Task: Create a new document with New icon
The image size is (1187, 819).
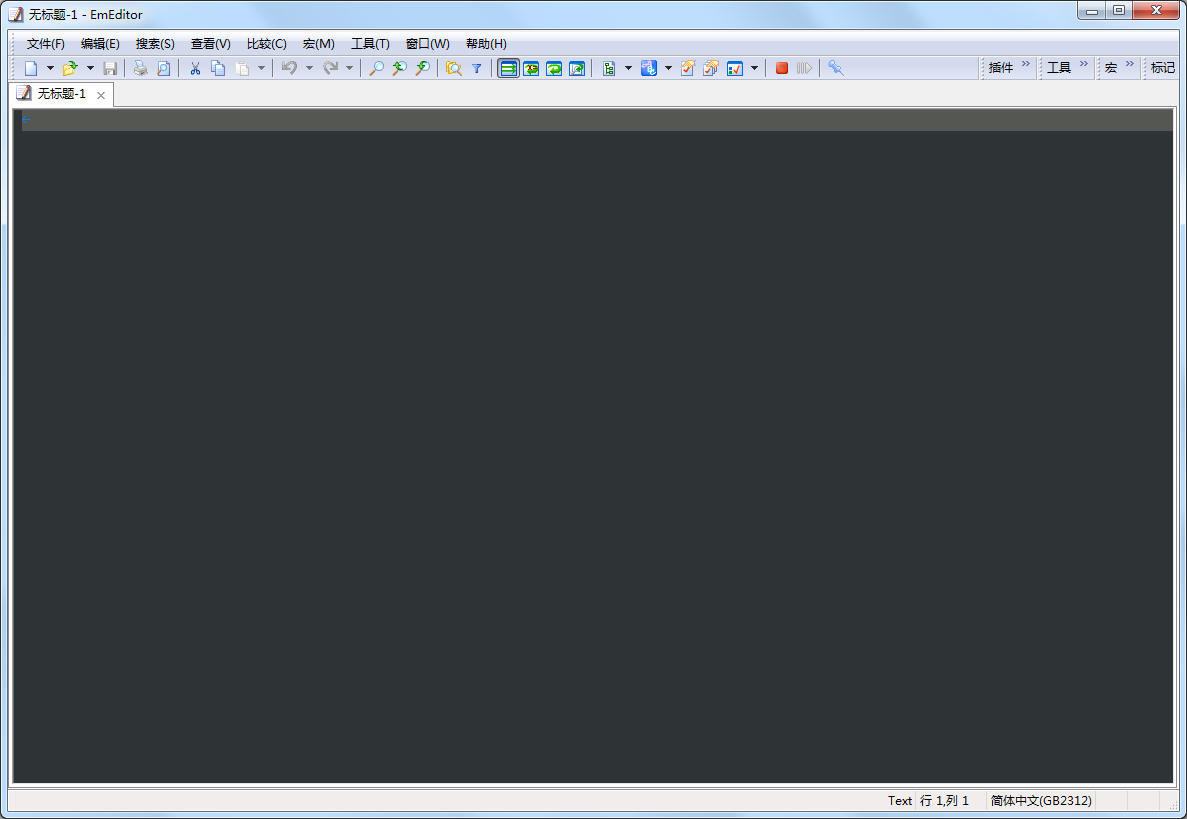Action: pyautogui.click(x=31, y=68)
